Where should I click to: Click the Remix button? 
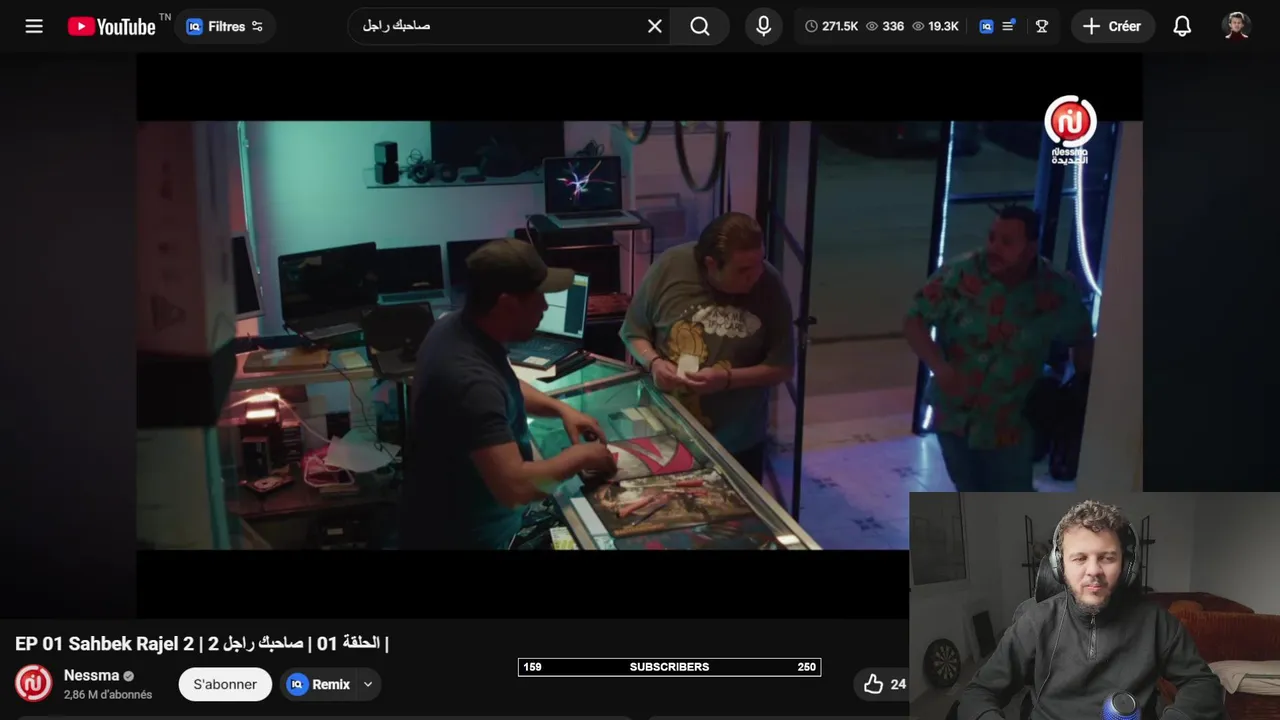[x=319, y=684]
